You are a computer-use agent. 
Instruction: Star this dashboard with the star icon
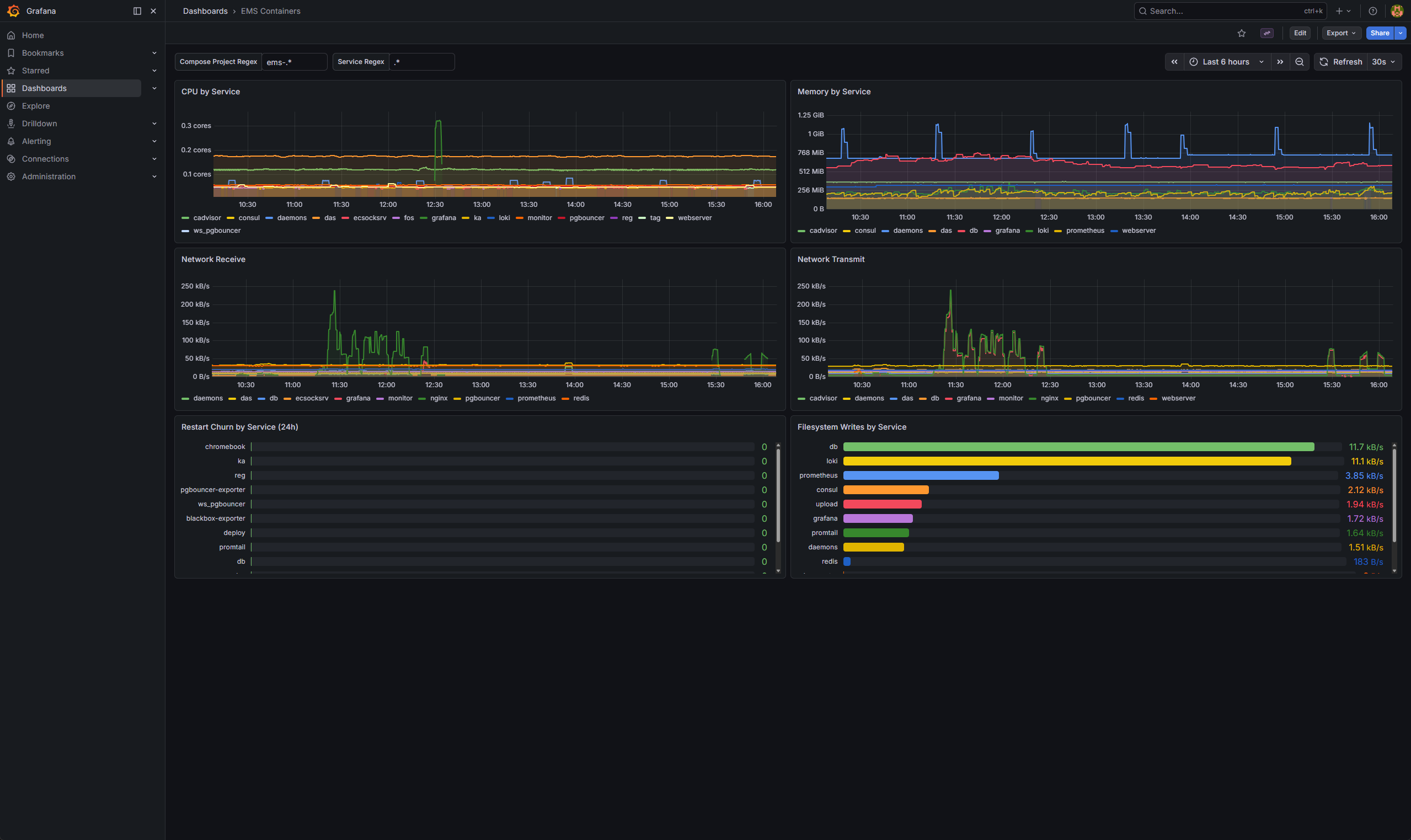tap(1241, 33)
